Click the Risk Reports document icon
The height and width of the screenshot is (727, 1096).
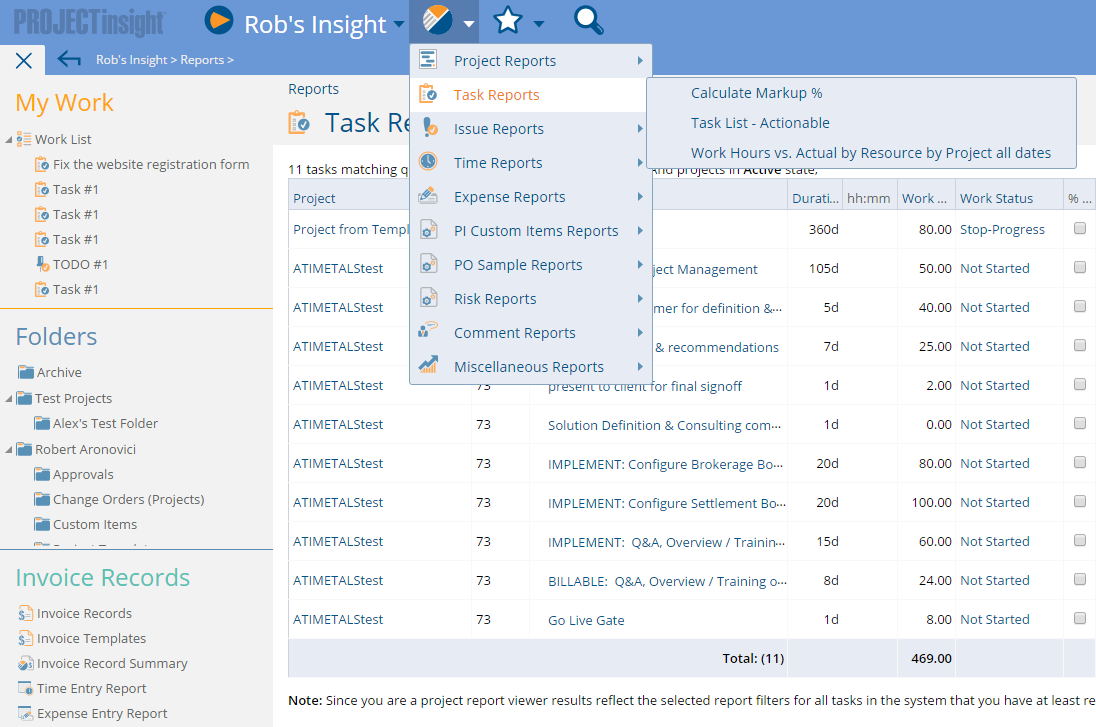point(428,298)
